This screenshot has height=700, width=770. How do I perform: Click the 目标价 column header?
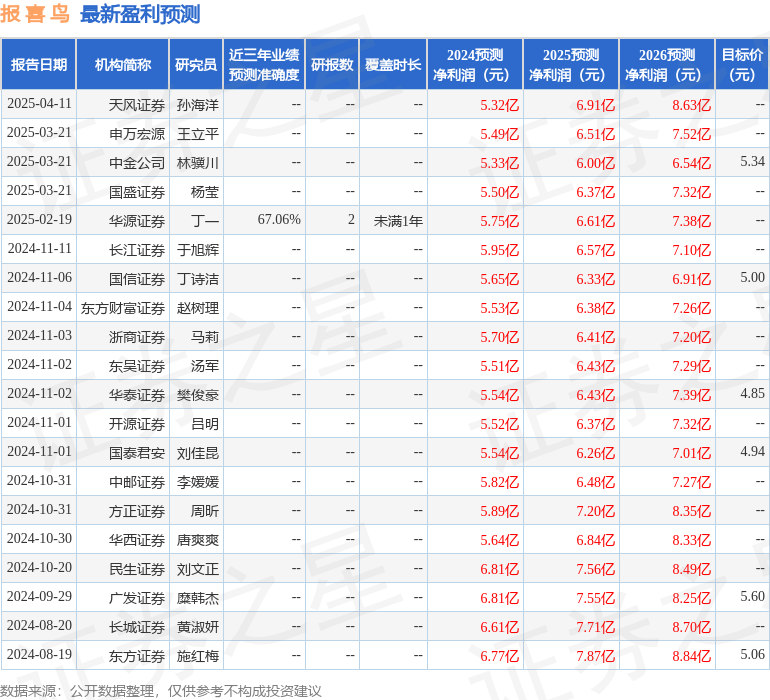[x=742, y=64]
